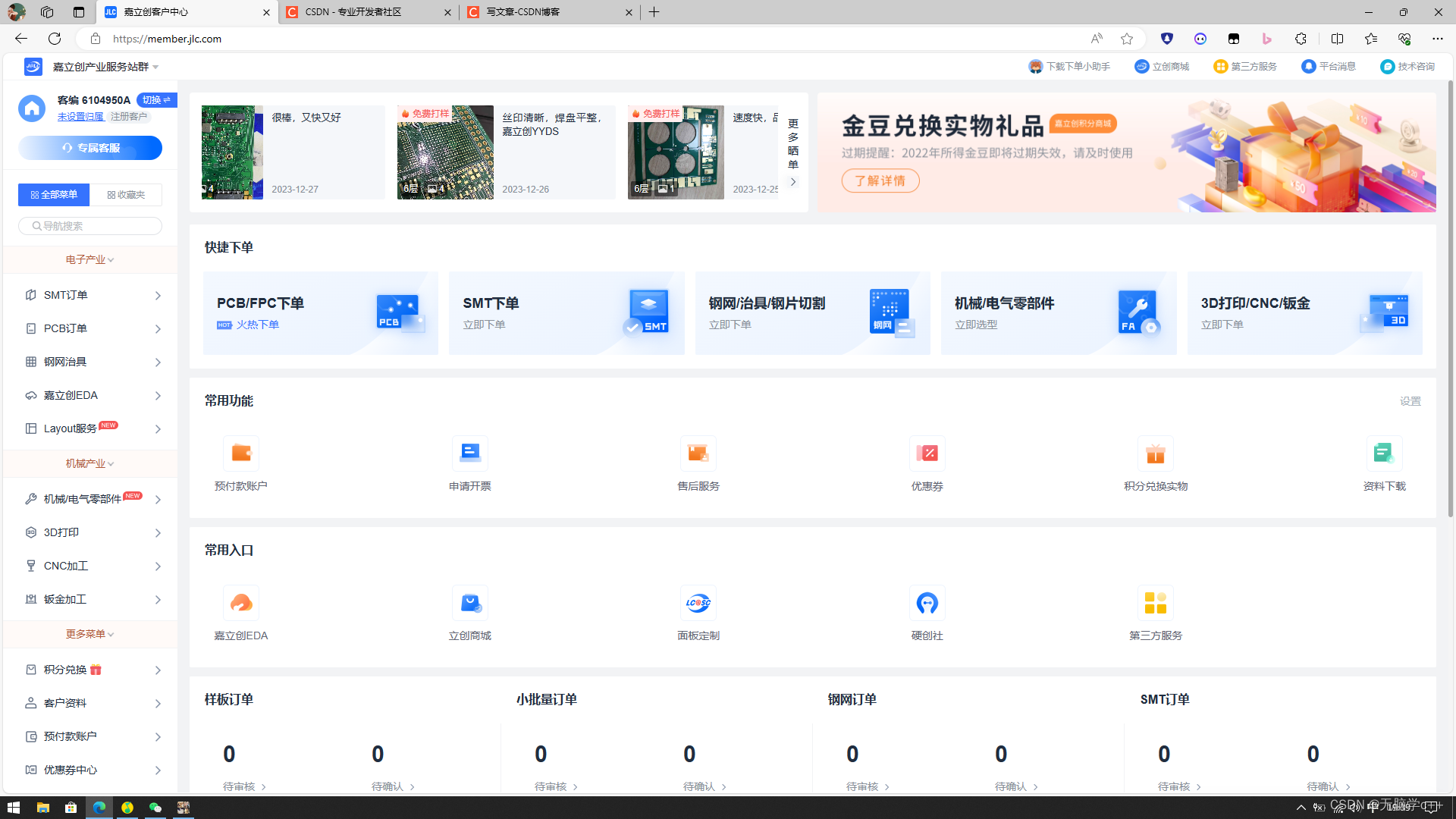Open the 资料下载 document icon
Image resolution: width=1456 pixels, height=819 pixels.
1384,453
